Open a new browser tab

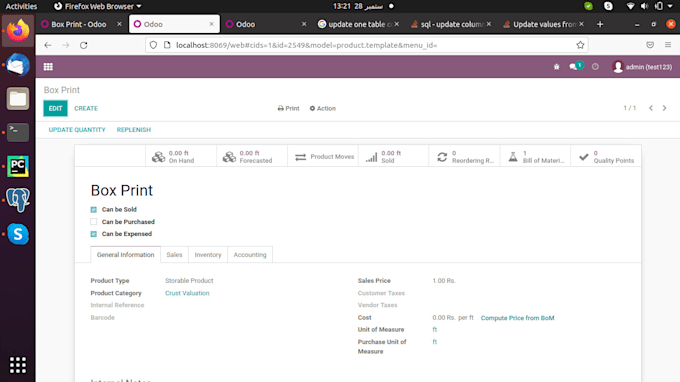tap(600, 24)
